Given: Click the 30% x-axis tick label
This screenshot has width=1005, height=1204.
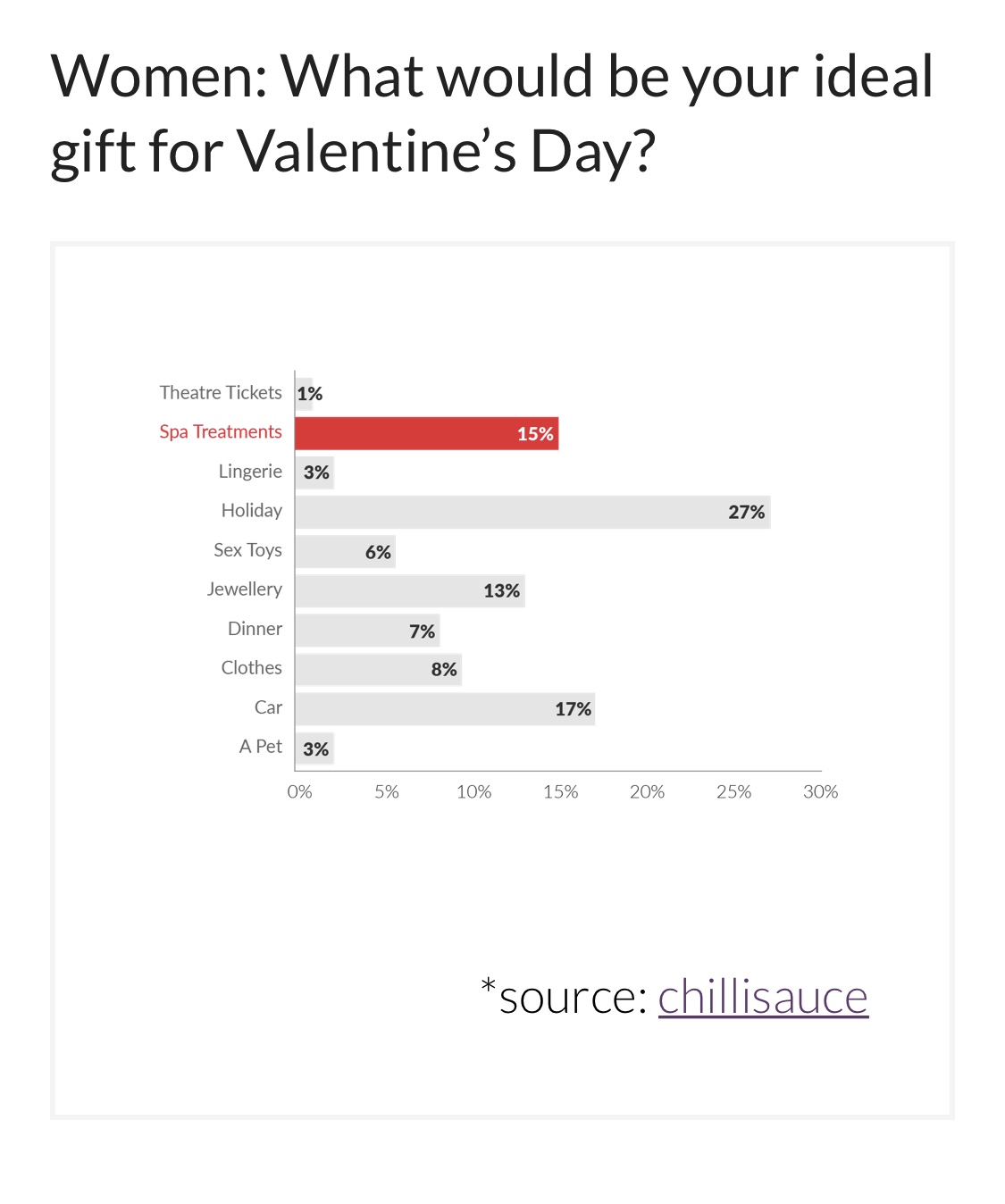Looking at the screenshot, I should (820, 791).
